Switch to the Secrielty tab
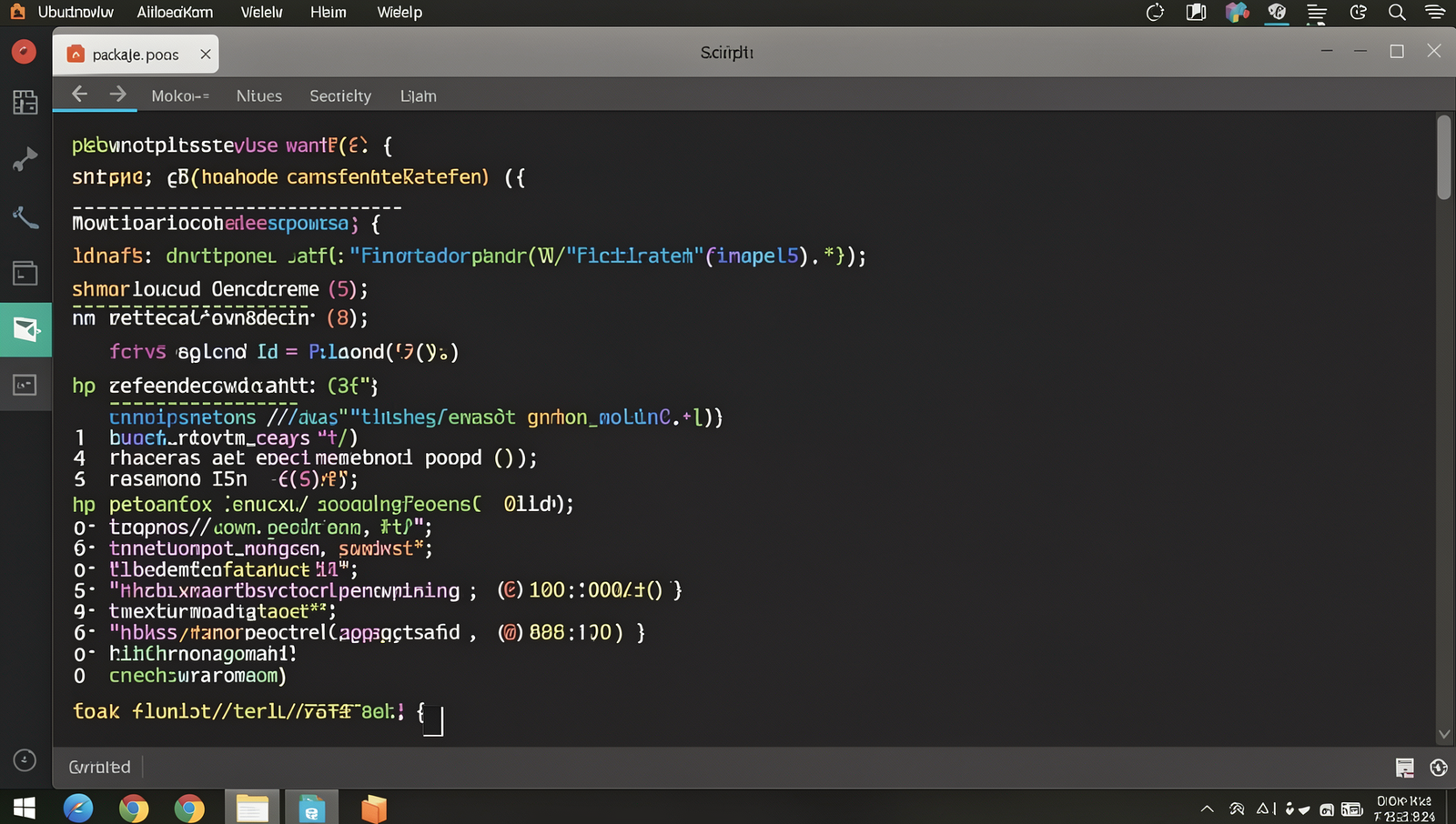1456x824 pixels. coord(340,95)
